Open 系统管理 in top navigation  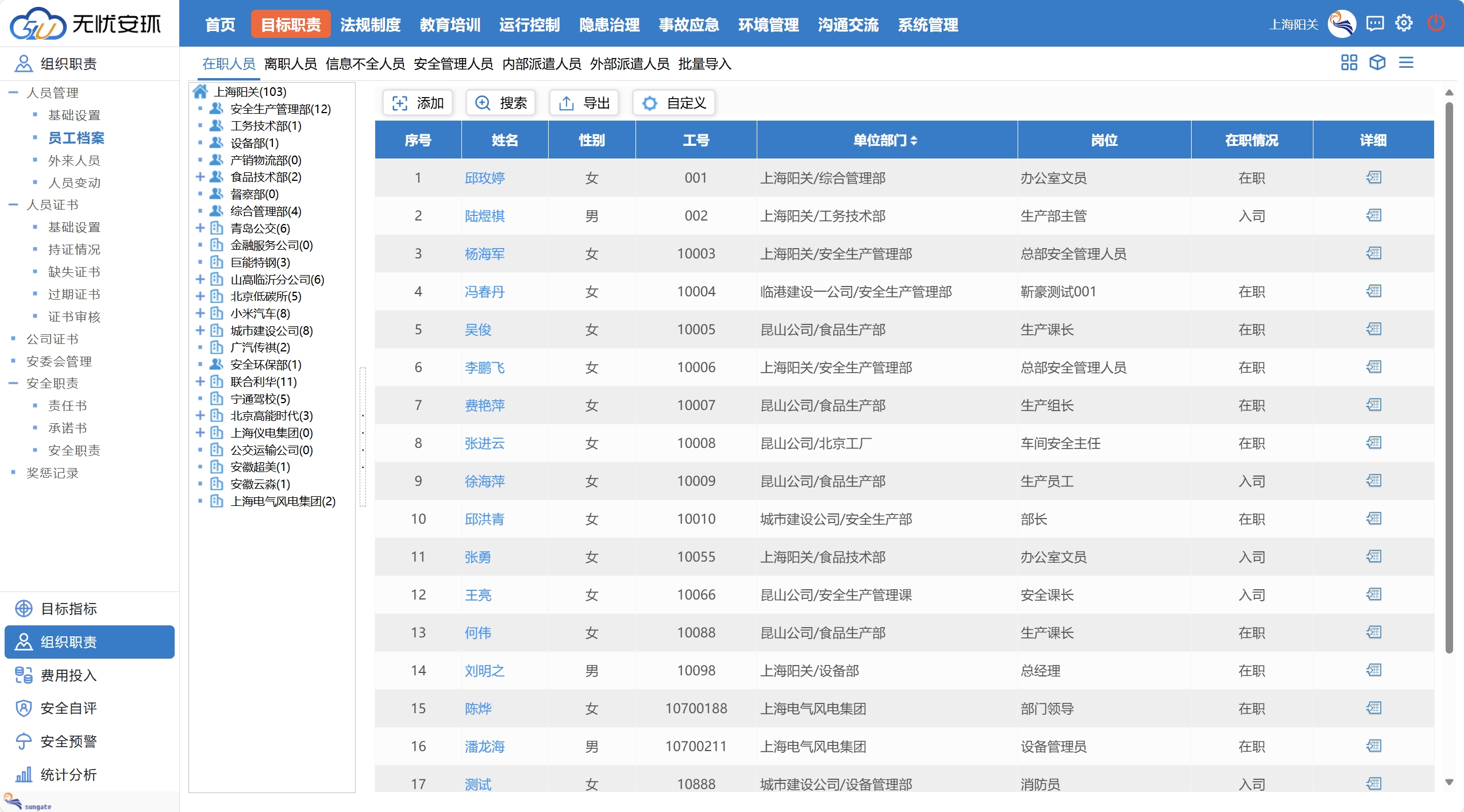(928, 25)
